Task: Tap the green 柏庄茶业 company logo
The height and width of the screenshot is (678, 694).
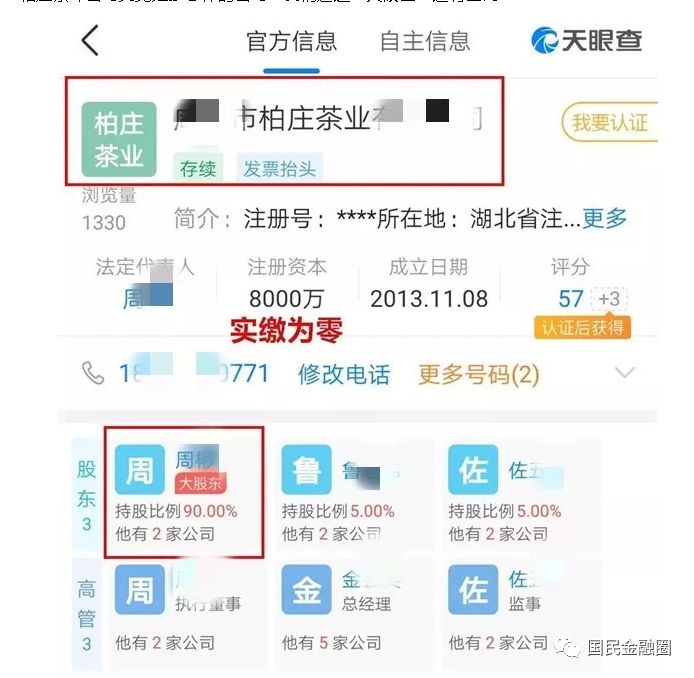Action: pos(119,139)
